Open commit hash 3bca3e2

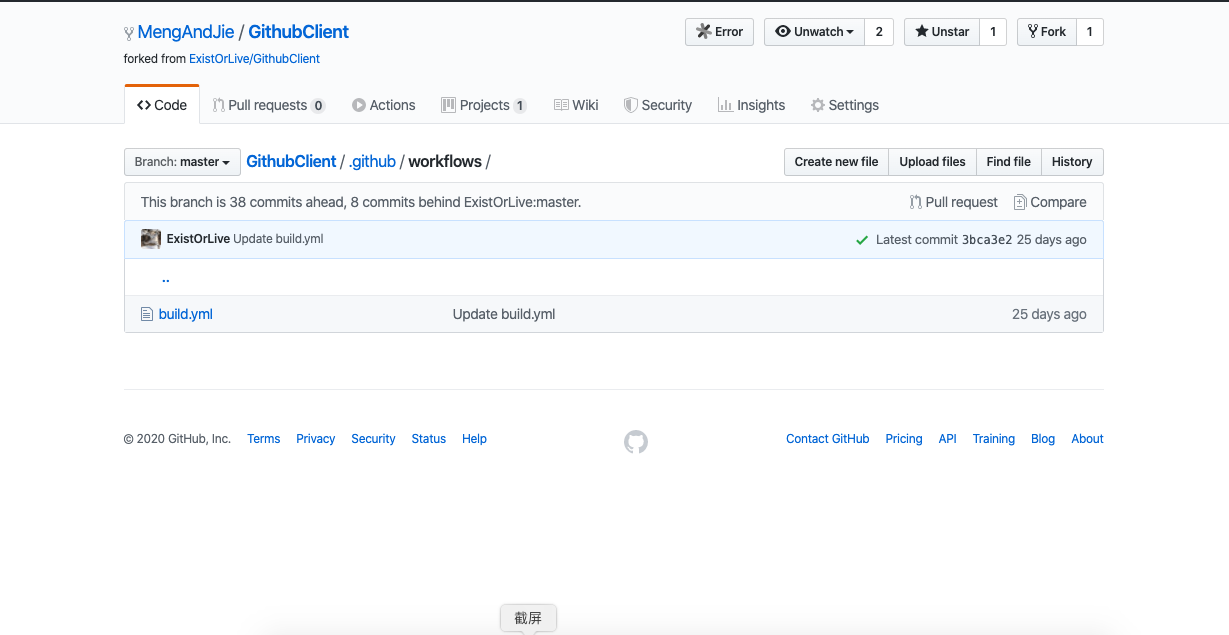986,240
